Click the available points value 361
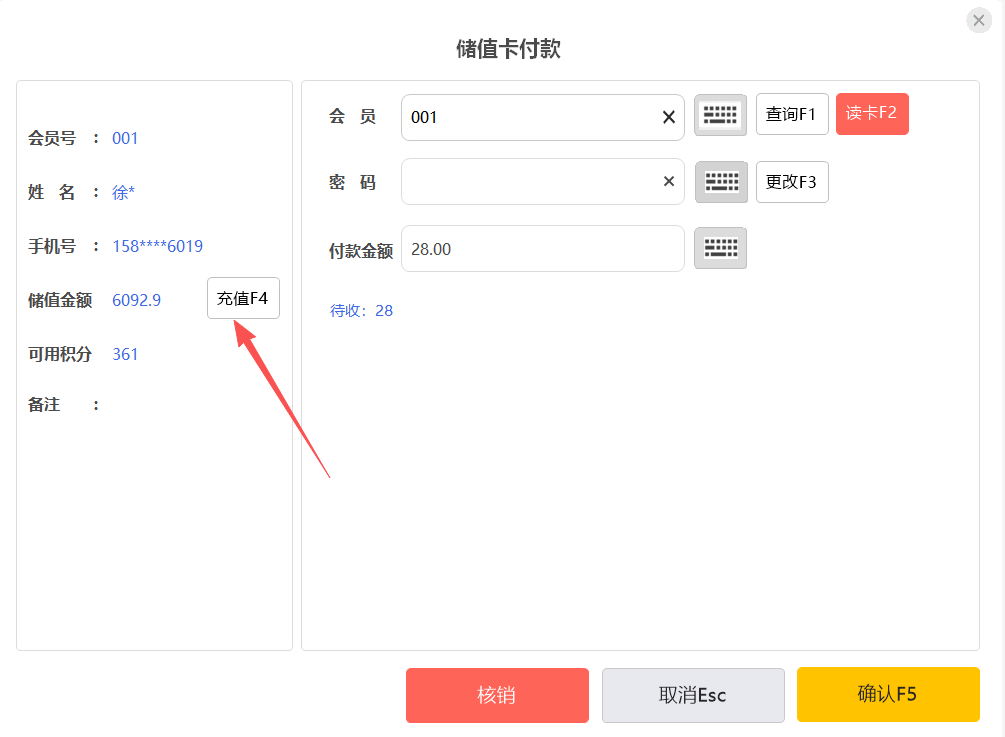 (126, 354)
